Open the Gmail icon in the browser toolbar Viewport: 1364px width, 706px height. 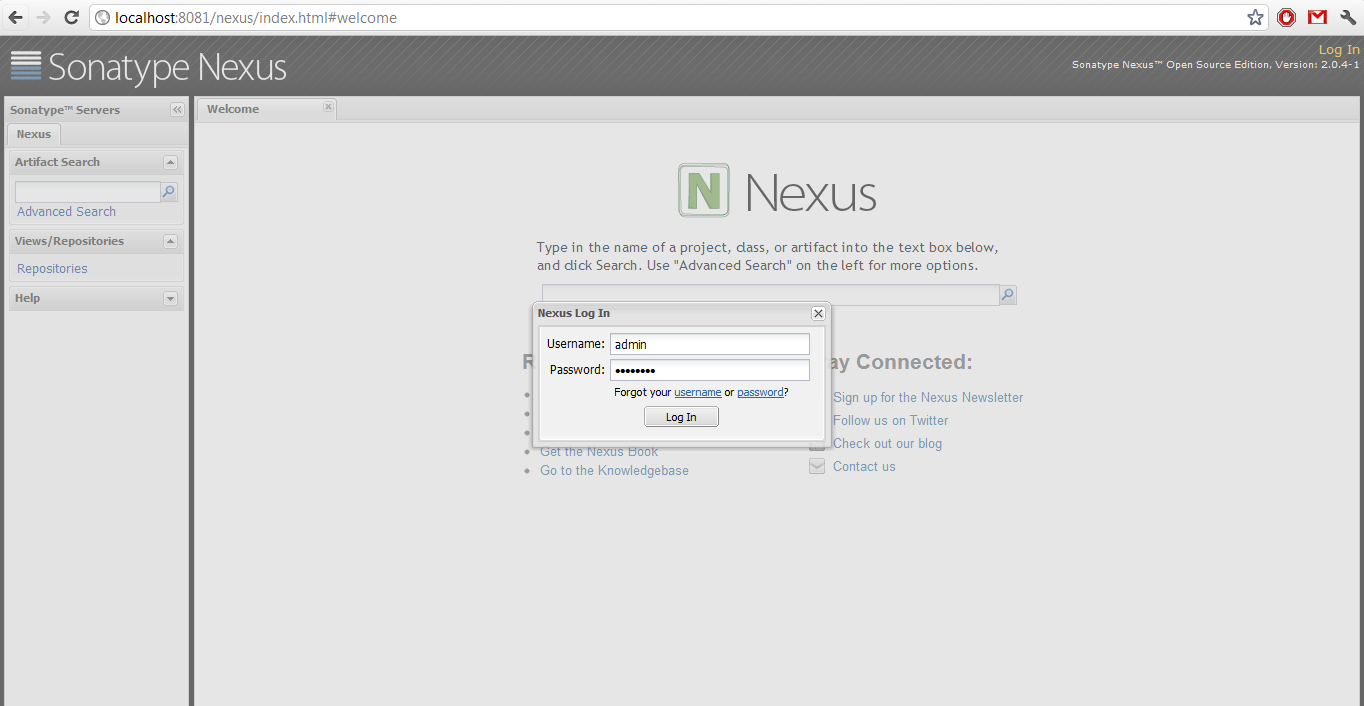(x=1316, y=17)
